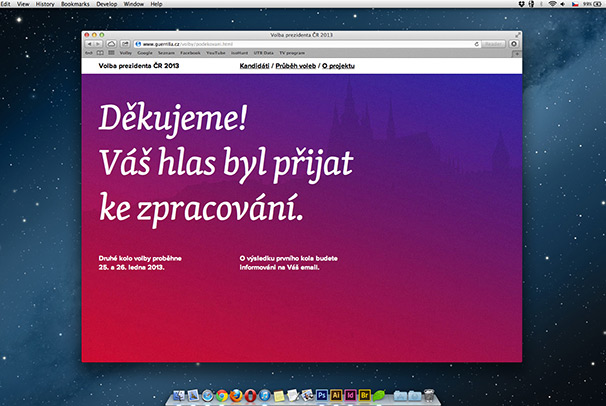Open Adobe InDesign from the Dock
This screenshot has height=406, width=606.
(352, 395)
